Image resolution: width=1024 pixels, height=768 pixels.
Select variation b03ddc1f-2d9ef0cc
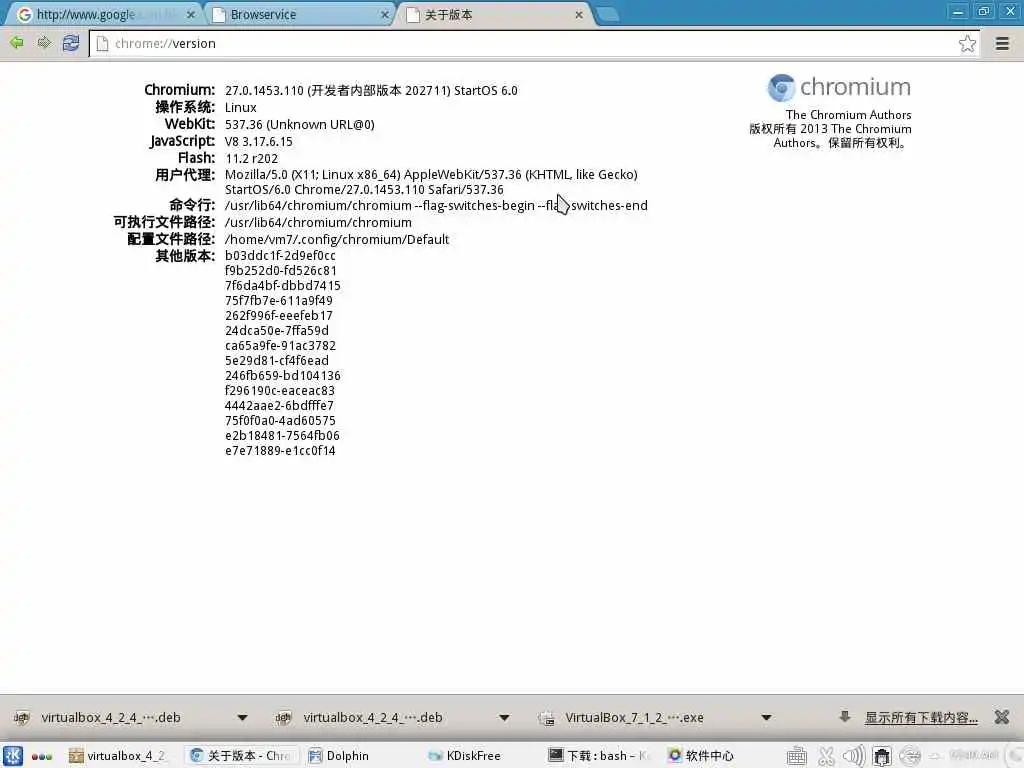click(x=280, y=255)
